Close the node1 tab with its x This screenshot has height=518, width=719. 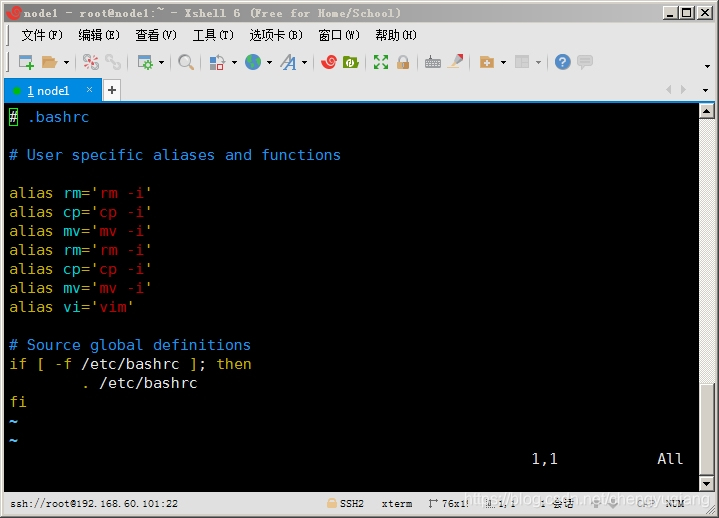[x=89, y=90]
